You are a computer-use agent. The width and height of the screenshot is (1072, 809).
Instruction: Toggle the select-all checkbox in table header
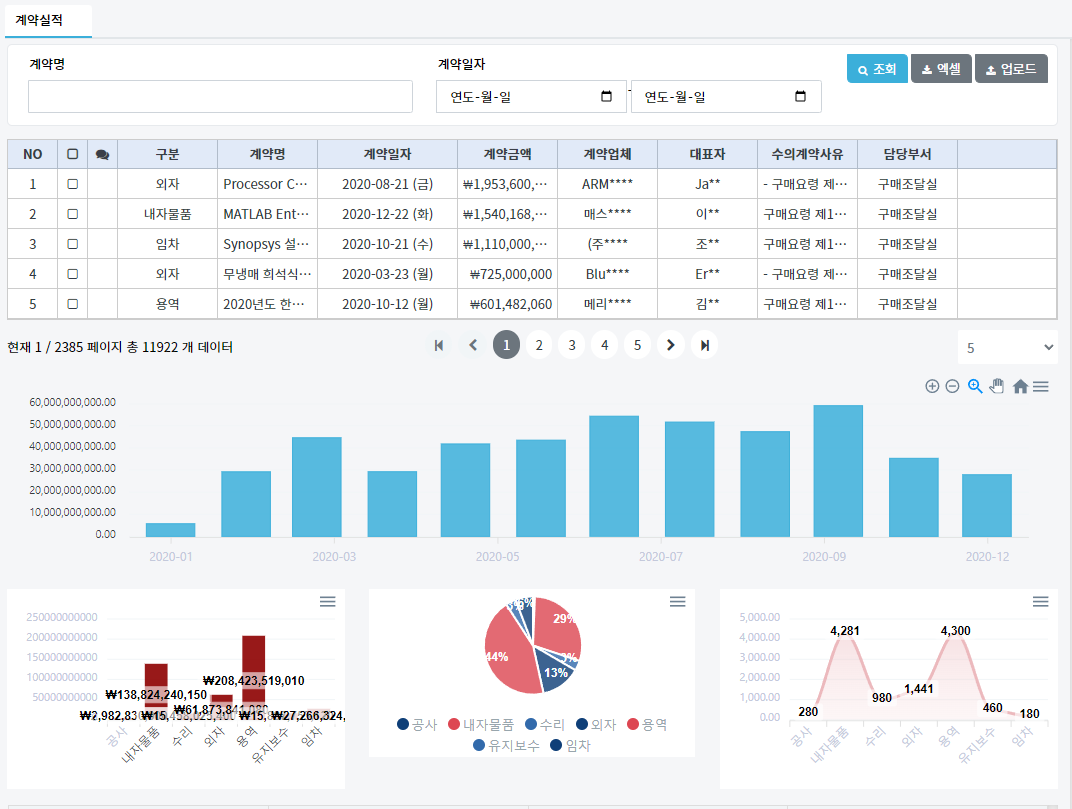coord(72,154)
